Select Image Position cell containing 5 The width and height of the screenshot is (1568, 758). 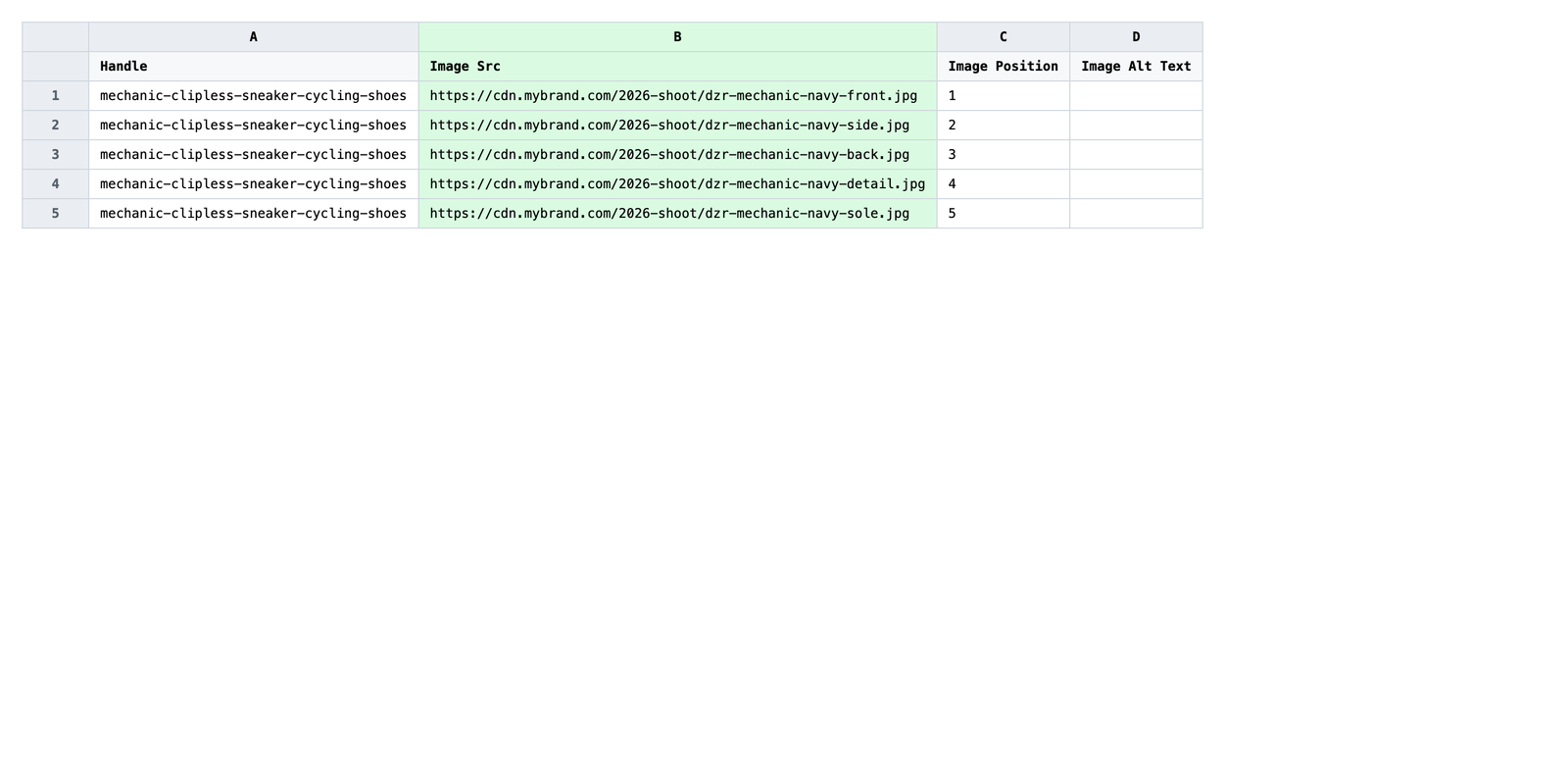tap(1003, 214)
